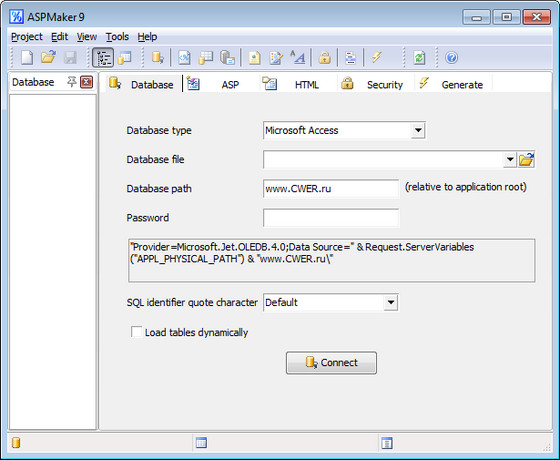The height and width of the screenshot is (460, 560).
Task: Open a project with the toolbar folder icon
Action: (x=48, y=58)
